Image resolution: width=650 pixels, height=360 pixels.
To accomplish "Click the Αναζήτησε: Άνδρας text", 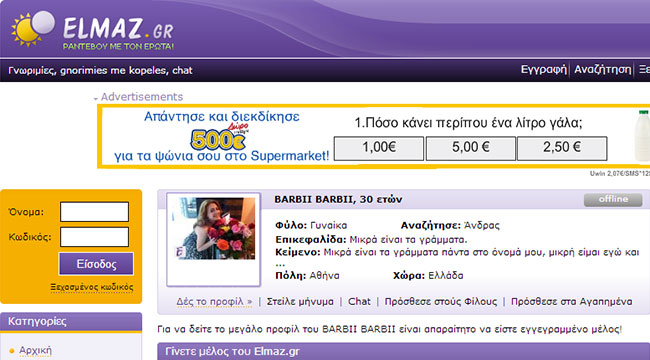I will [x=450, y=226].
